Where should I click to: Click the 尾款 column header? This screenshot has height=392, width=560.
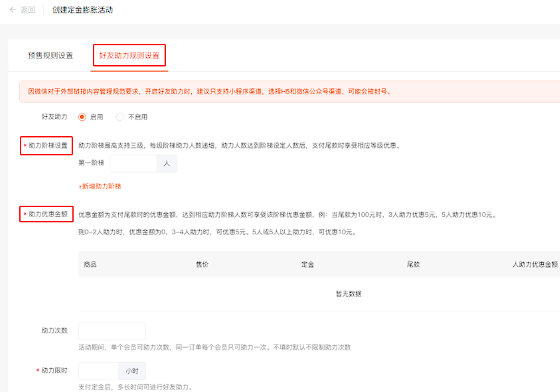[413, 264]
